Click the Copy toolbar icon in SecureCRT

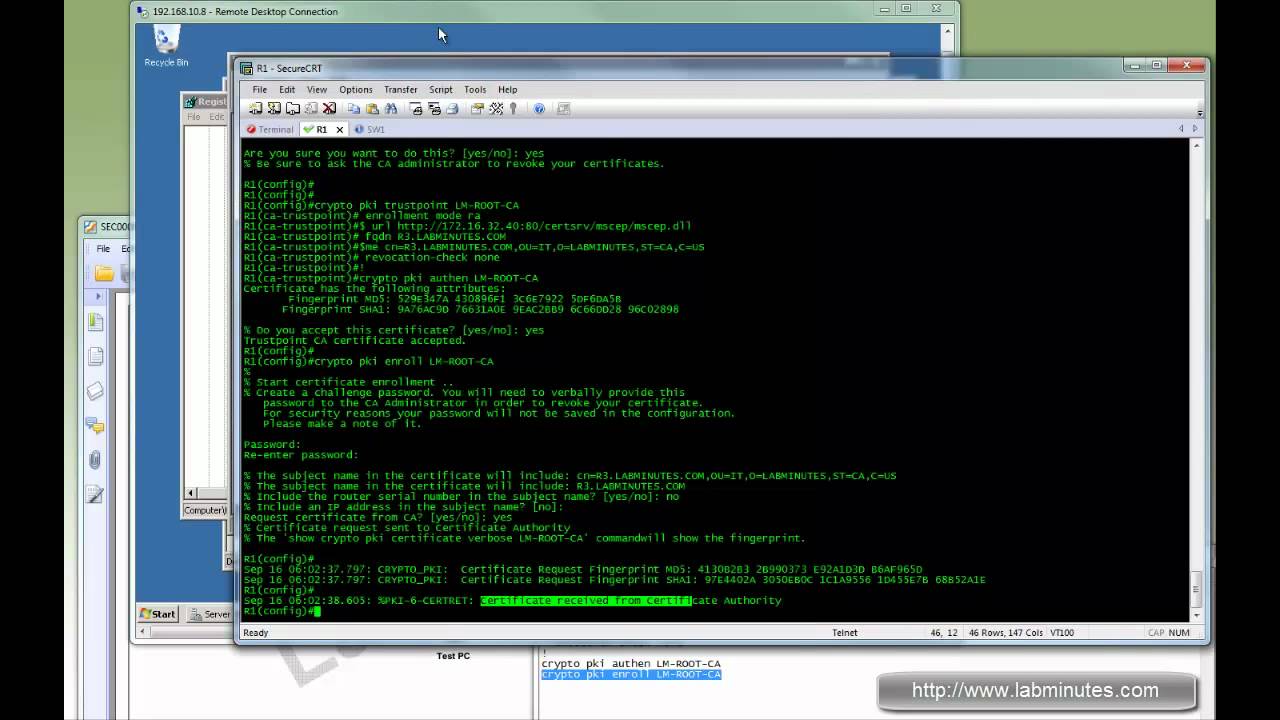(x=354, y=108)
